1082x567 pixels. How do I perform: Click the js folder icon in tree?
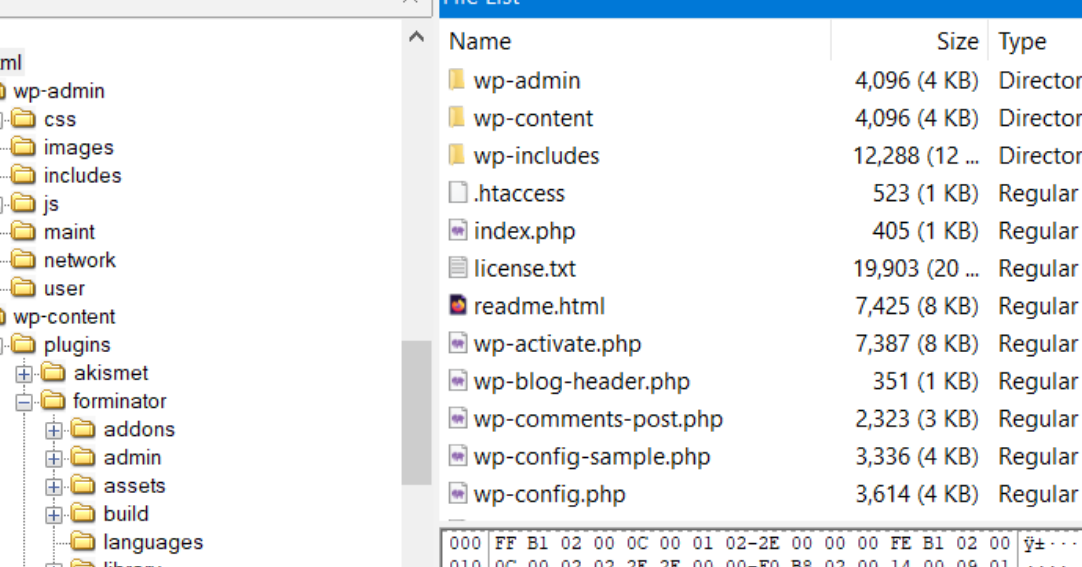point(23,203)
